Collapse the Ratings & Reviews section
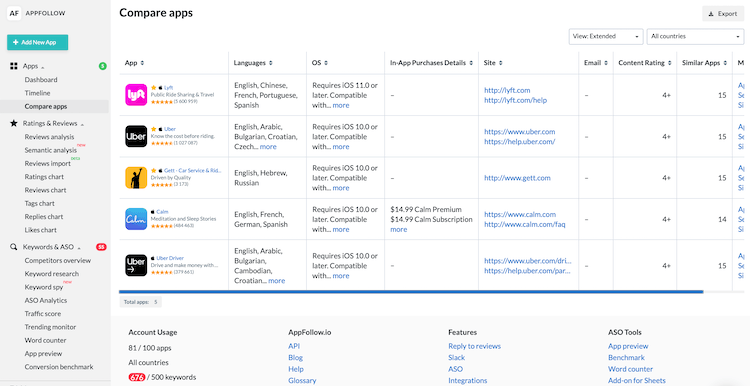Screen dimensions: 750x386 [x=82, y=124]
